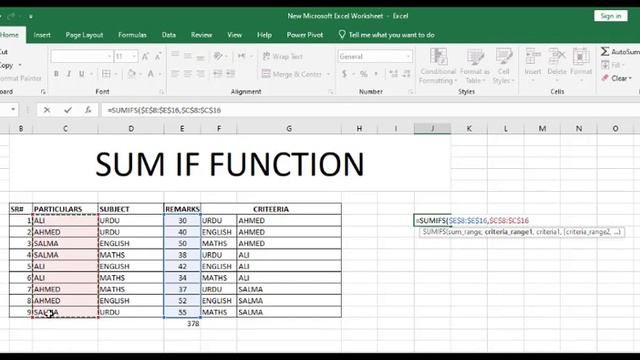Click the Clear button in Editing group
This screenshot has height=360, width=640.
coord(617,78)
